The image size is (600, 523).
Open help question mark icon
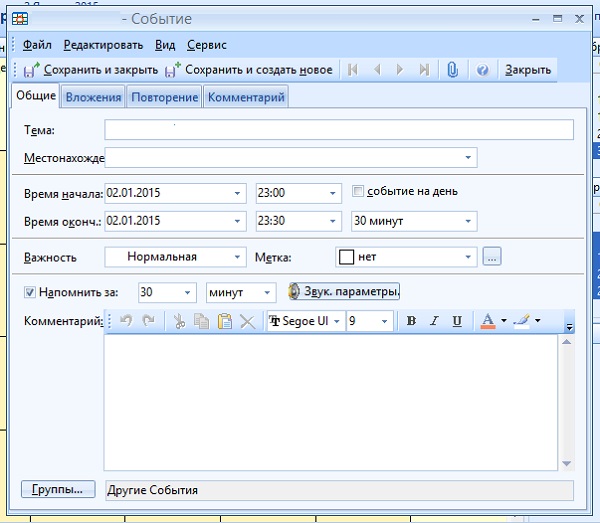pyautogui.click(x=482, y=70)
